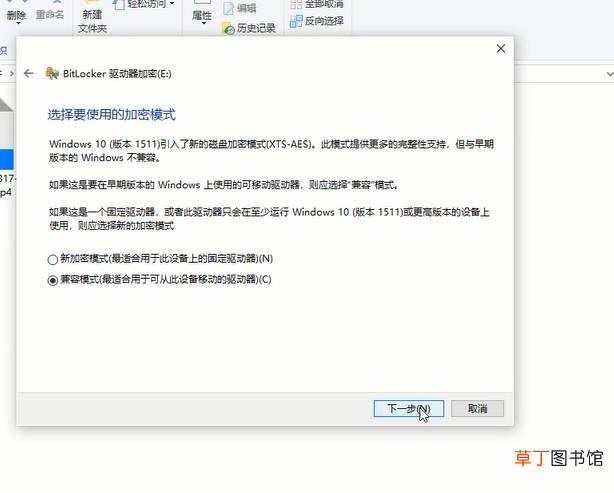This screenshot has width=614, height=493.
Task: Close the BitLocker dialog with the X
Action: pyautogui.click(x=500, y=49)
